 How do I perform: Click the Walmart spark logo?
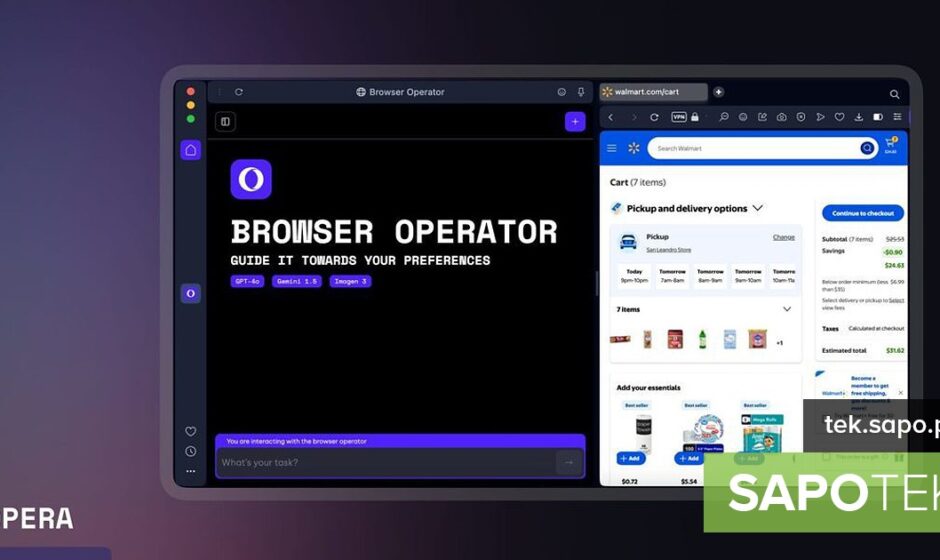tap(634, 148)
